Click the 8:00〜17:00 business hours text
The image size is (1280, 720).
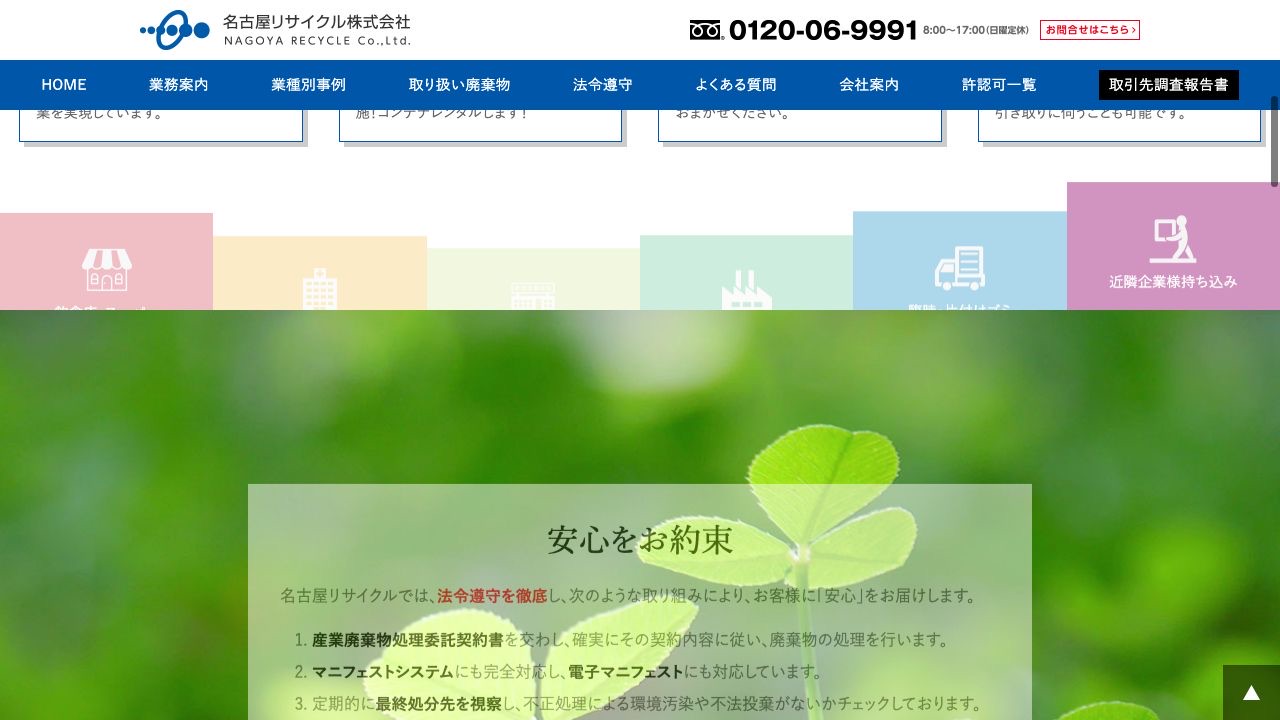[976, 30]
